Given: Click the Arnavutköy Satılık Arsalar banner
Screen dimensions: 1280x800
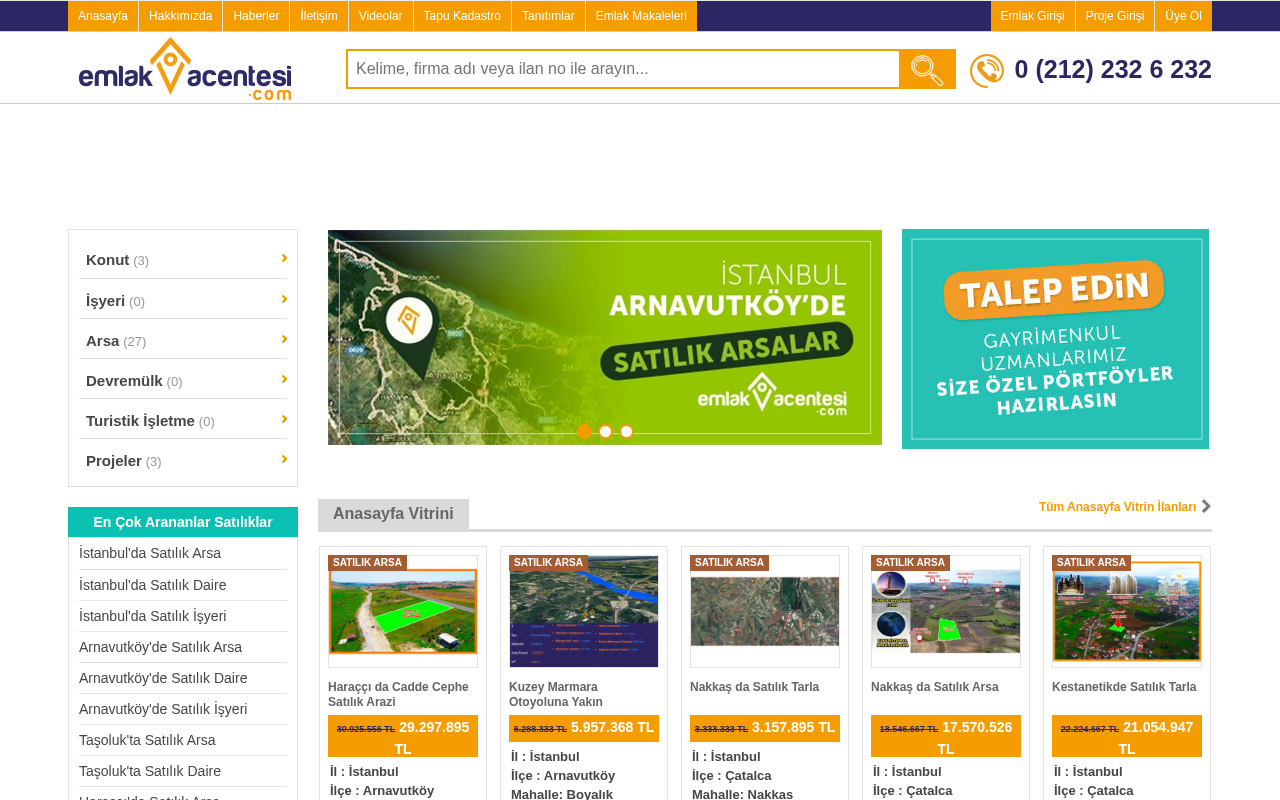Looking at the screenshot, I should (605, 338).
